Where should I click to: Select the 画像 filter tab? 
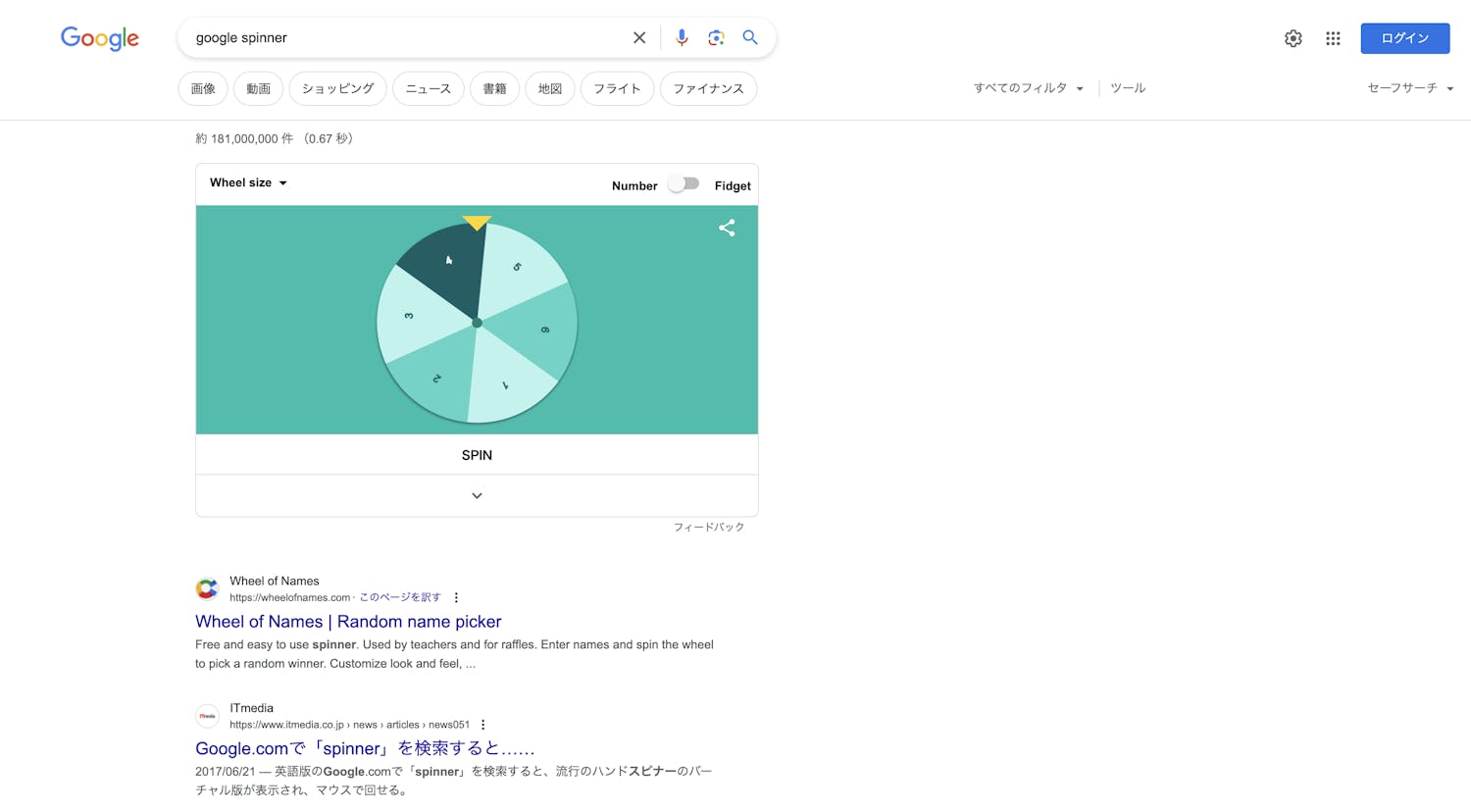[203, 88]
